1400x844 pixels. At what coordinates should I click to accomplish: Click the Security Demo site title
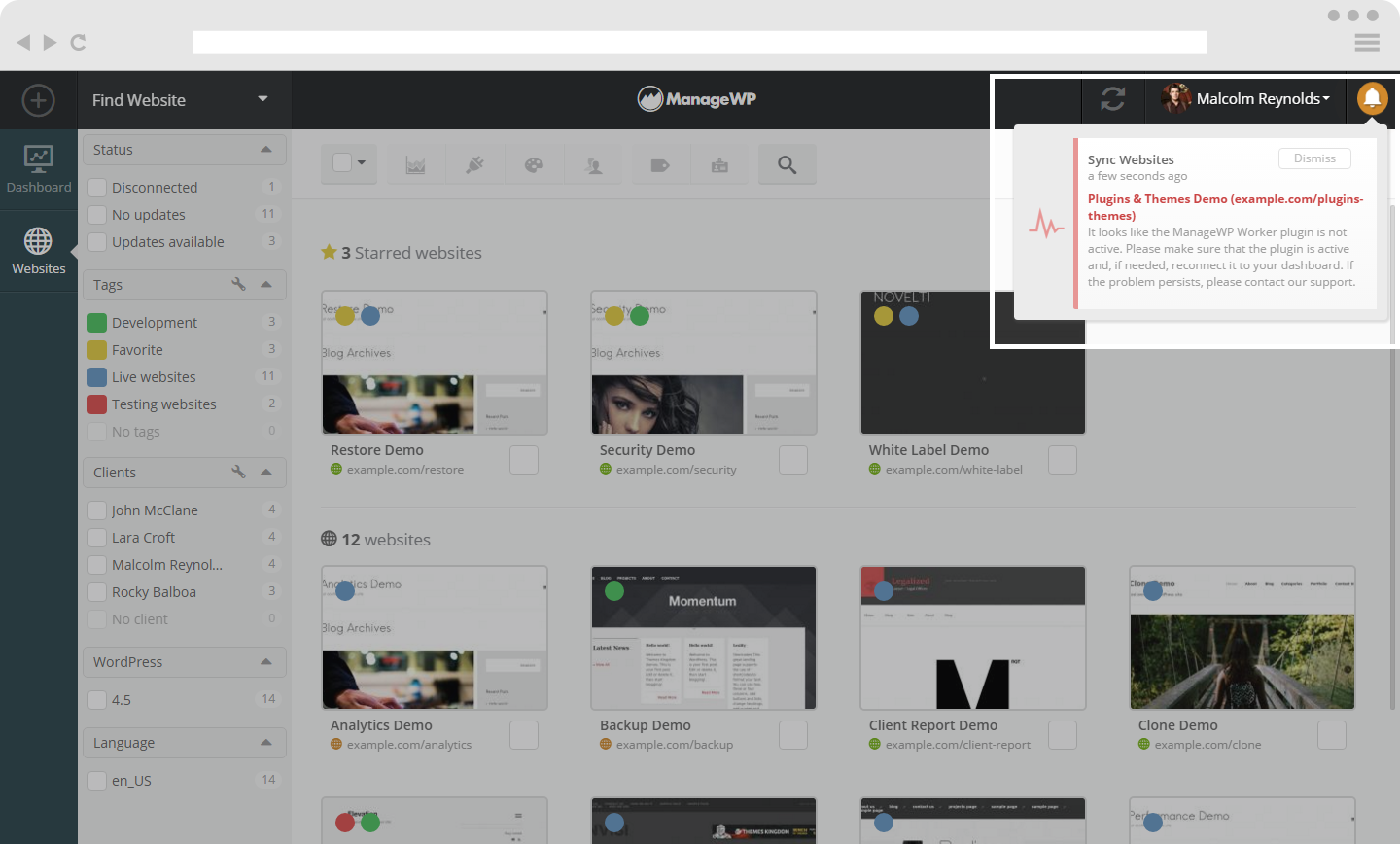647,450
